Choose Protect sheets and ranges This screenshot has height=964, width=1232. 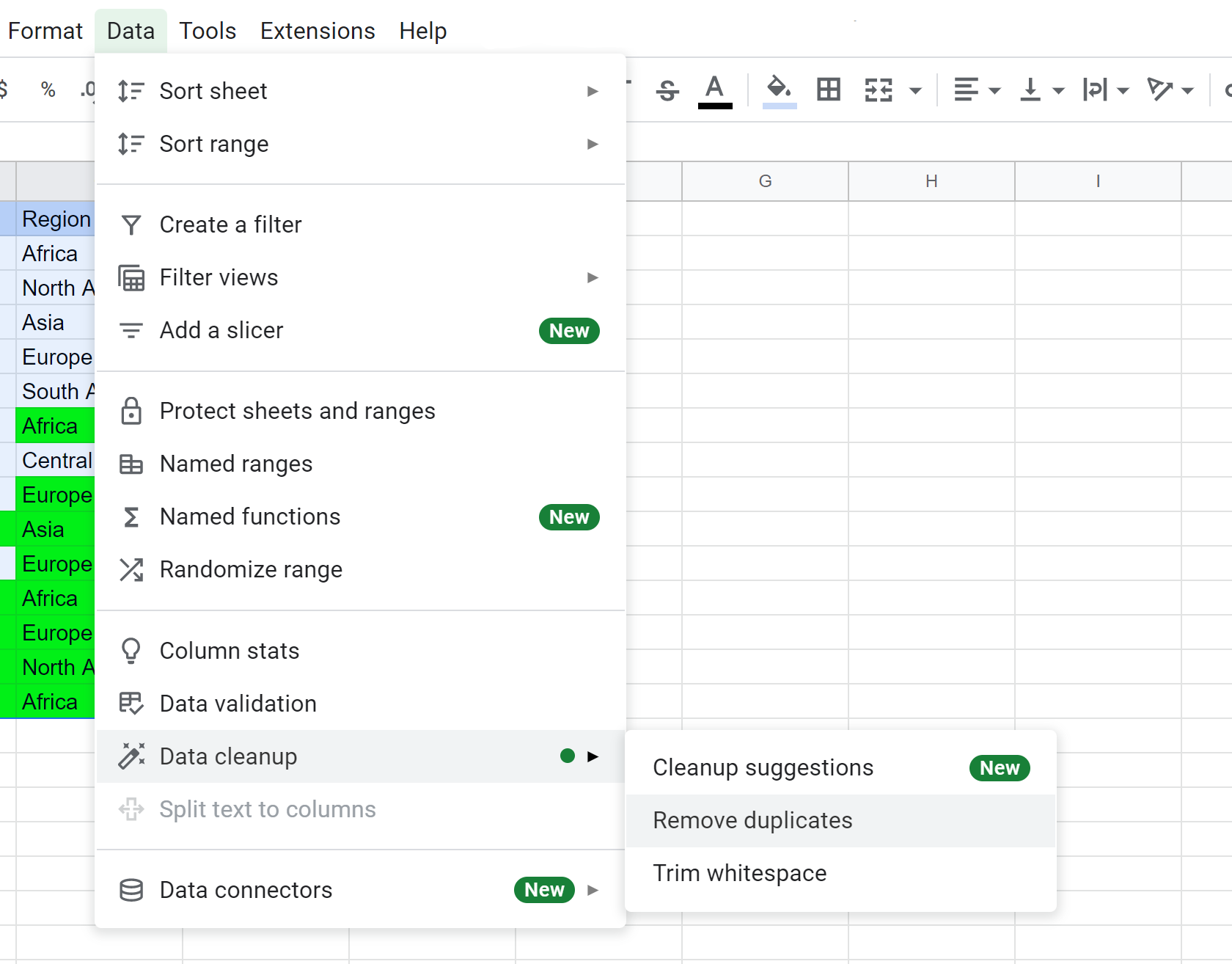tap(297, 411)
